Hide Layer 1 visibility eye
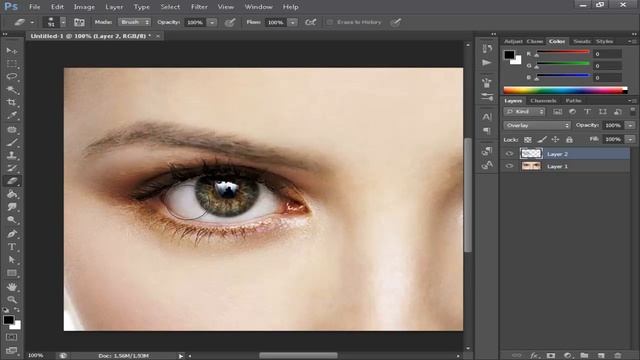This screenshot has height=360, width=640. point(509,166)
